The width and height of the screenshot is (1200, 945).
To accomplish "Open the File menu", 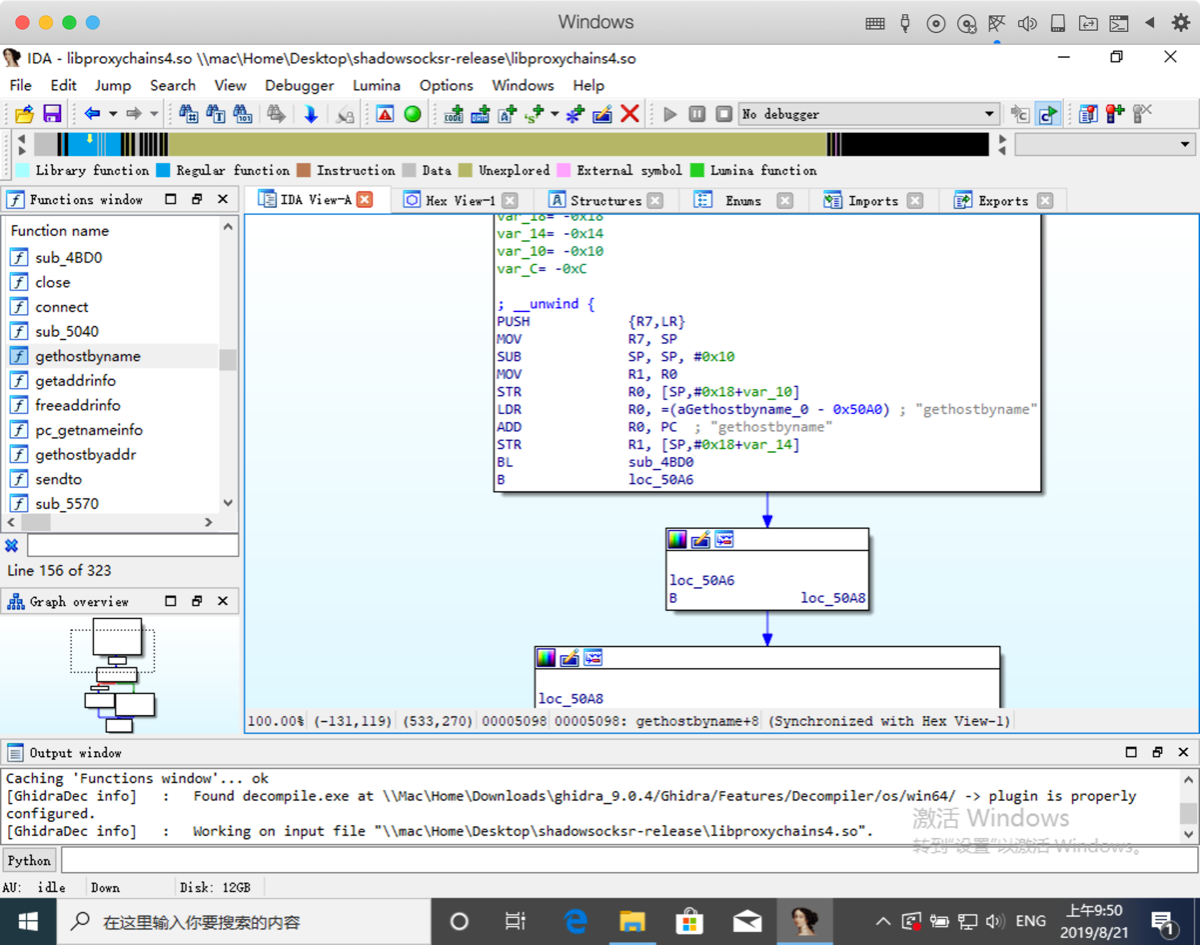I will point(20,85).
